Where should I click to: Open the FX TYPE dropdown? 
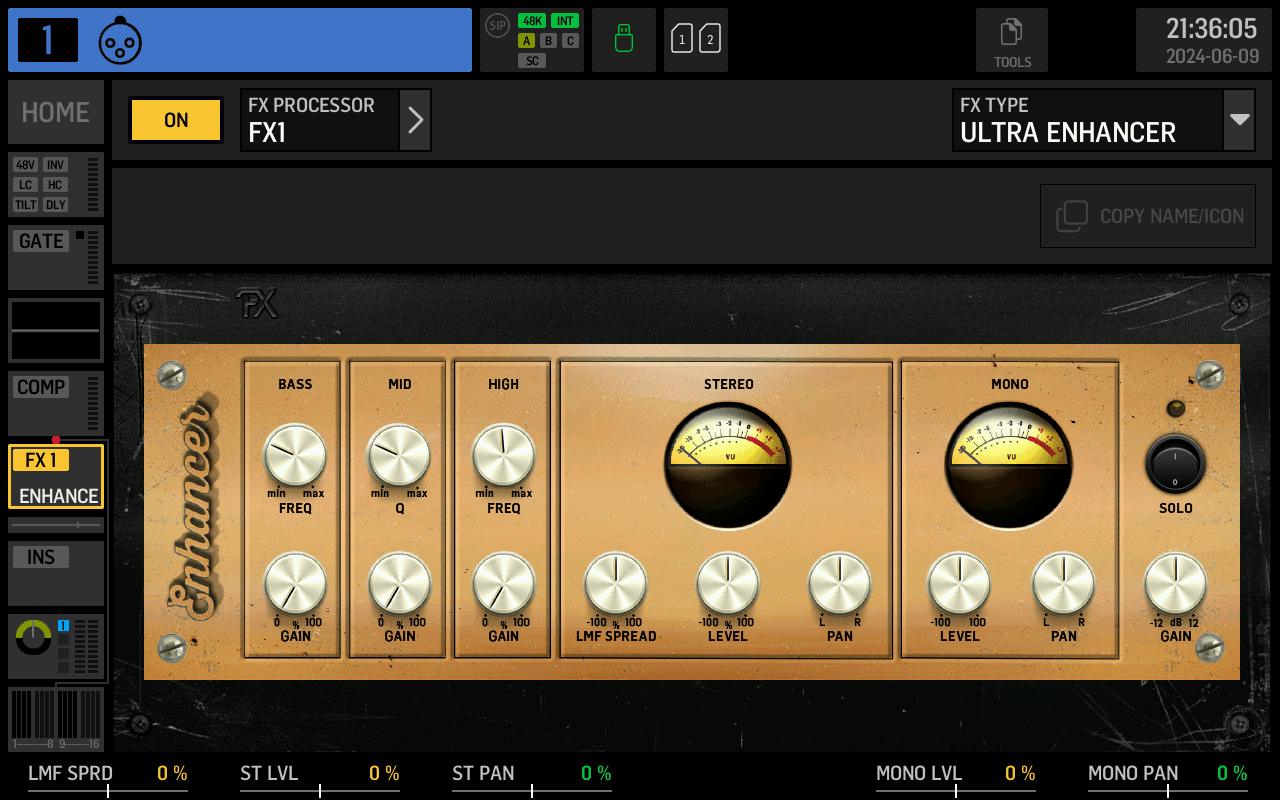[1239, 120]
